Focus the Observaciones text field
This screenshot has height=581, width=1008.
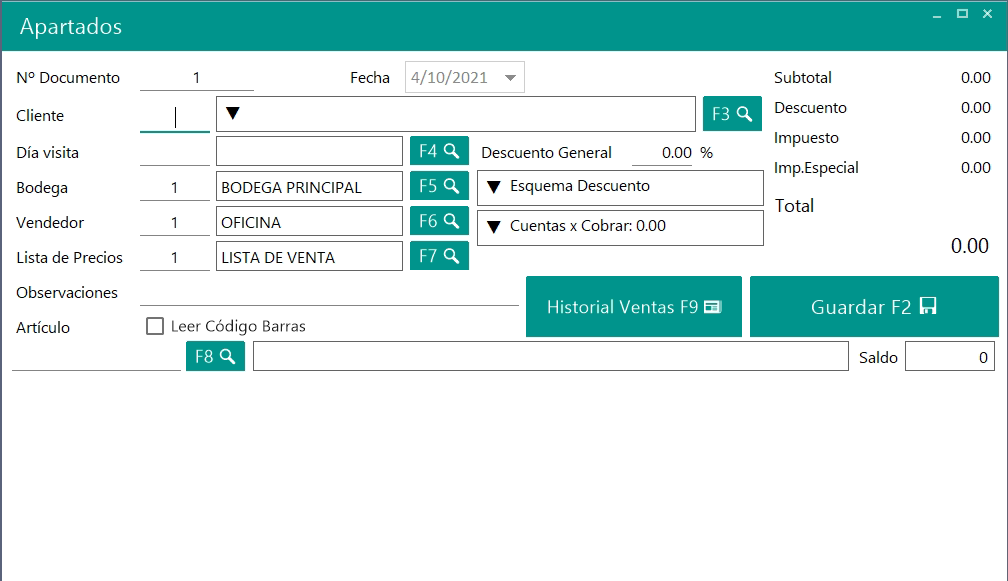[328, 293]
